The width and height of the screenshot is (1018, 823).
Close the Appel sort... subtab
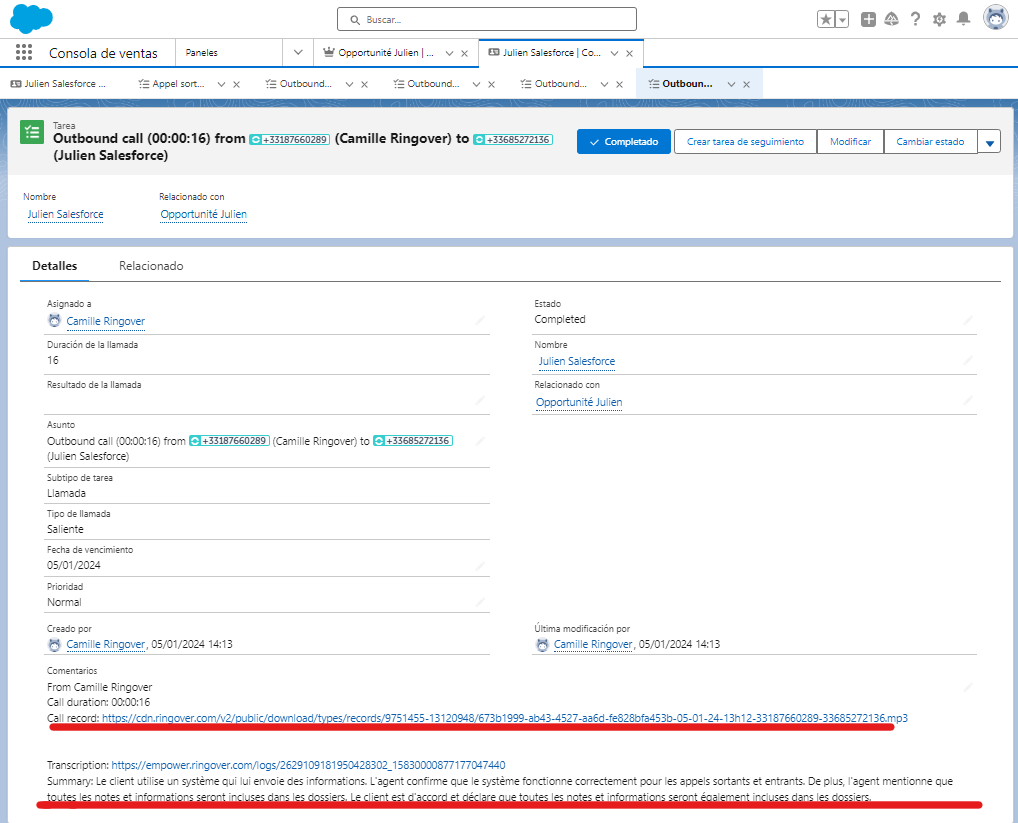coord(236,84)
